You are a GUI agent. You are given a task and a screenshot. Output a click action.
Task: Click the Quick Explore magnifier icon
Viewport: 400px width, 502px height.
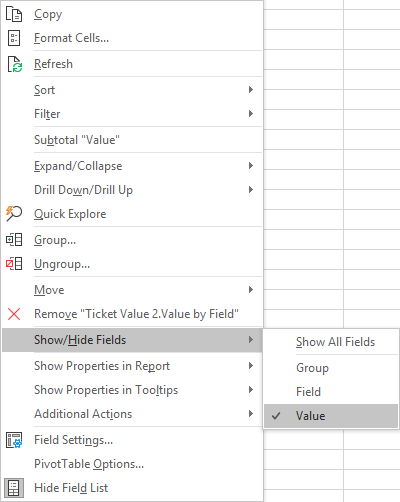point(14,214)
